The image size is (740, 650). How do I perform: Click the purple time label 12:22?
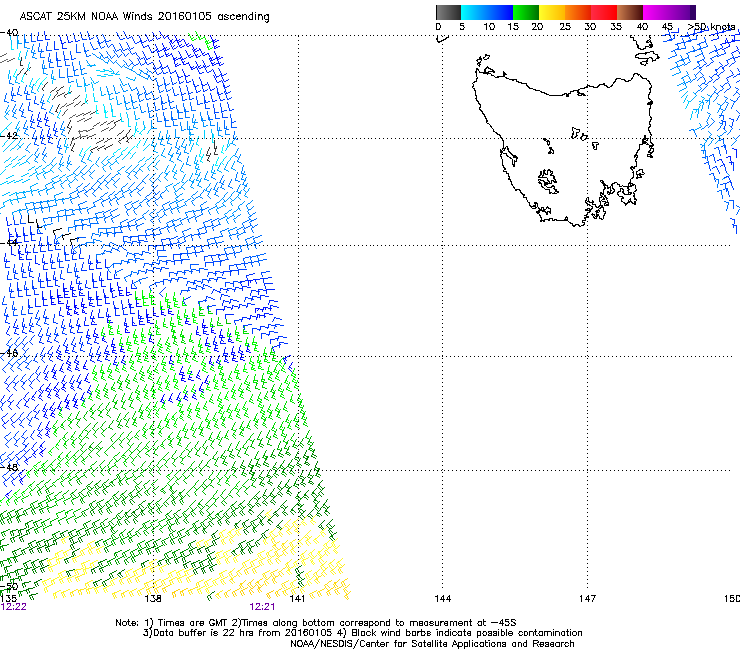tap(14, 607)
